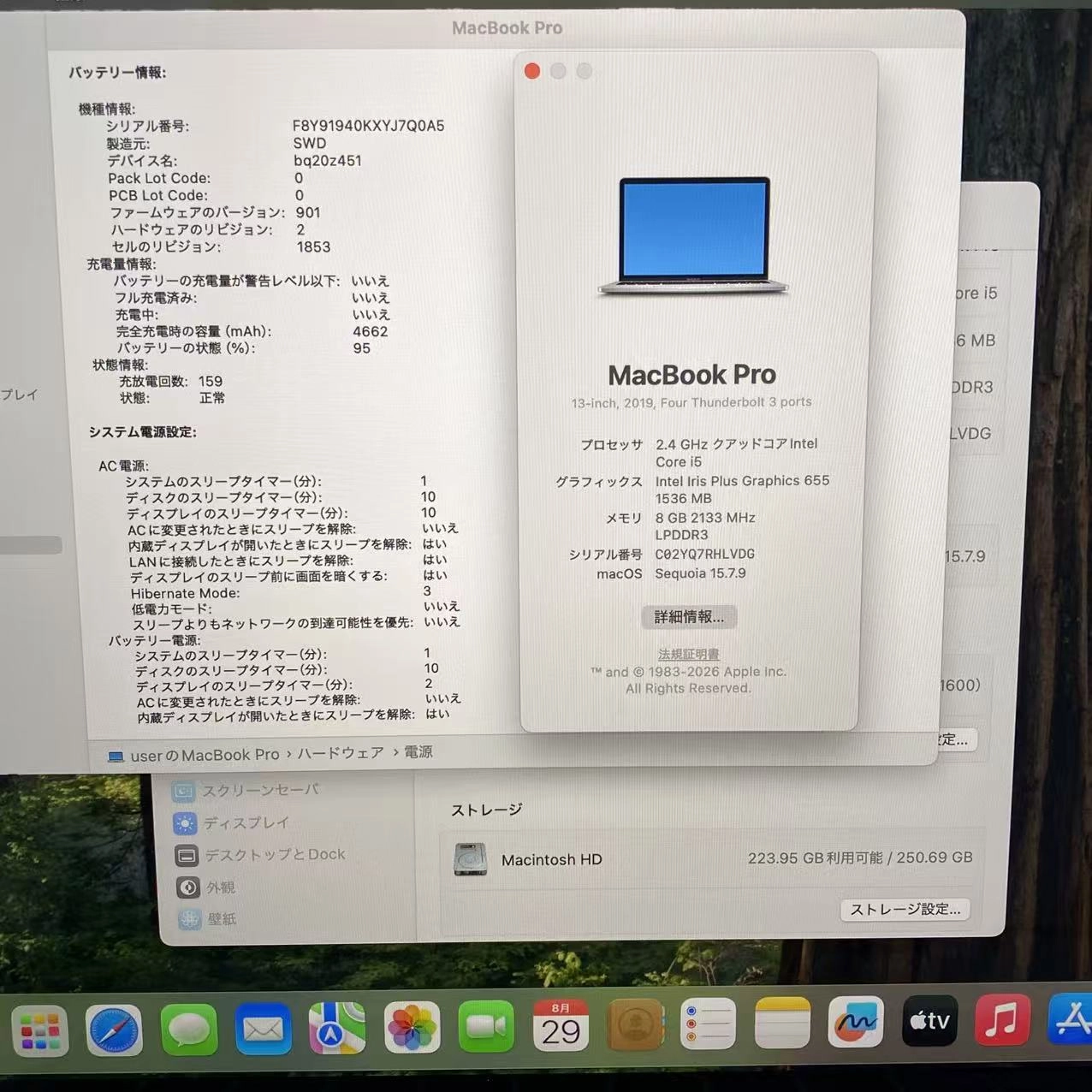
Task: Click userのMacBook Pro in path bar
Action: pos(205,756)
